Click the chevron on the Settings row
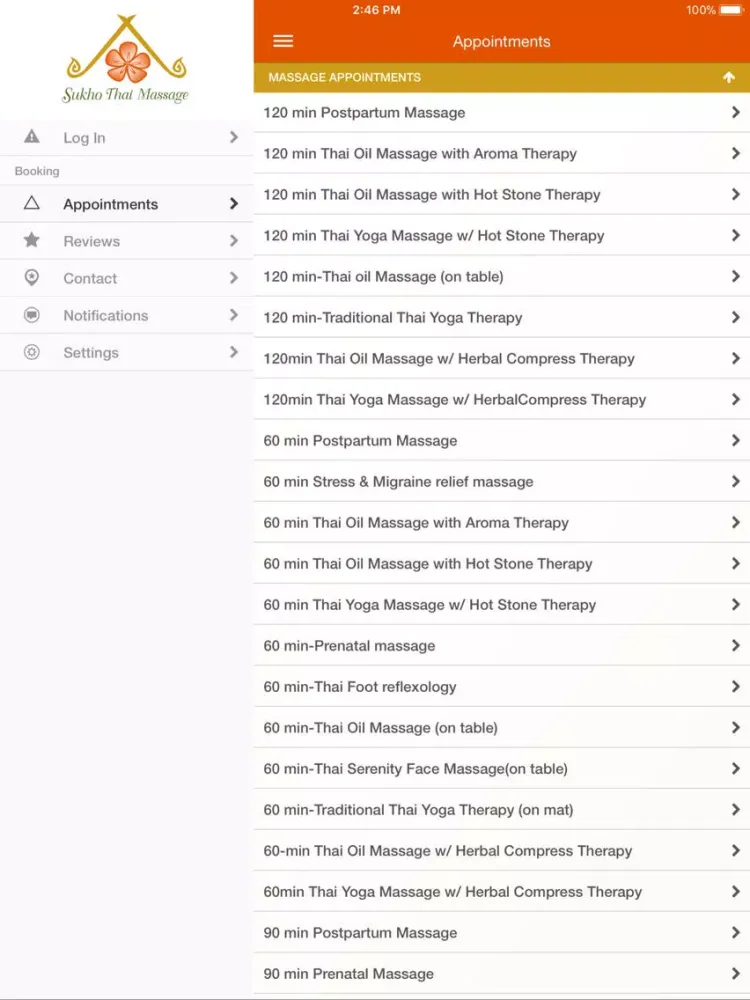 point(234,351)
